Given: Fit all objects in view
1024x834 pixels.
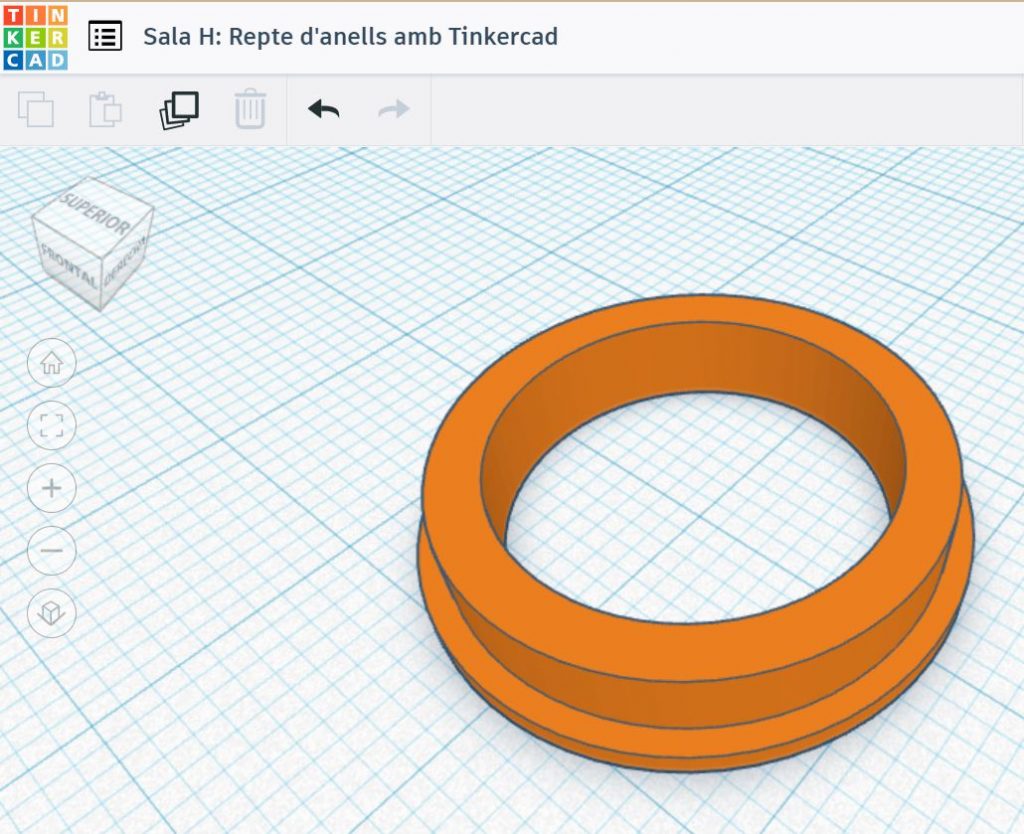Looking at the screenshot, I should (52, 426).
